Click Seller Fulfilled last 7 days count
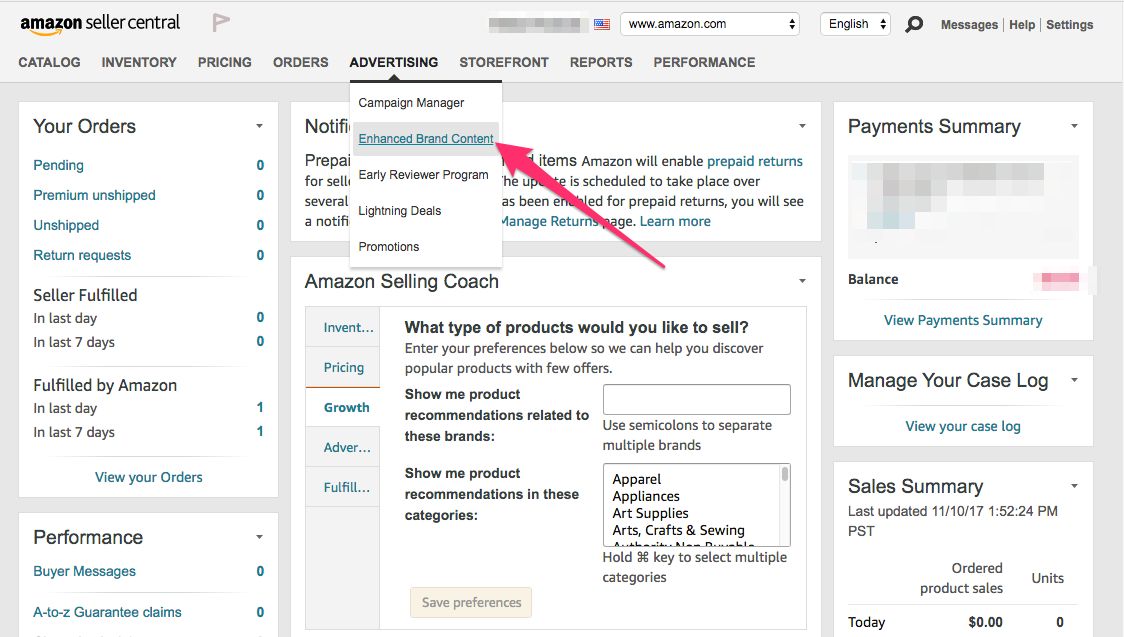This screenshot has width=1124, height=637. pyautogui.click(x=260, y=341)
